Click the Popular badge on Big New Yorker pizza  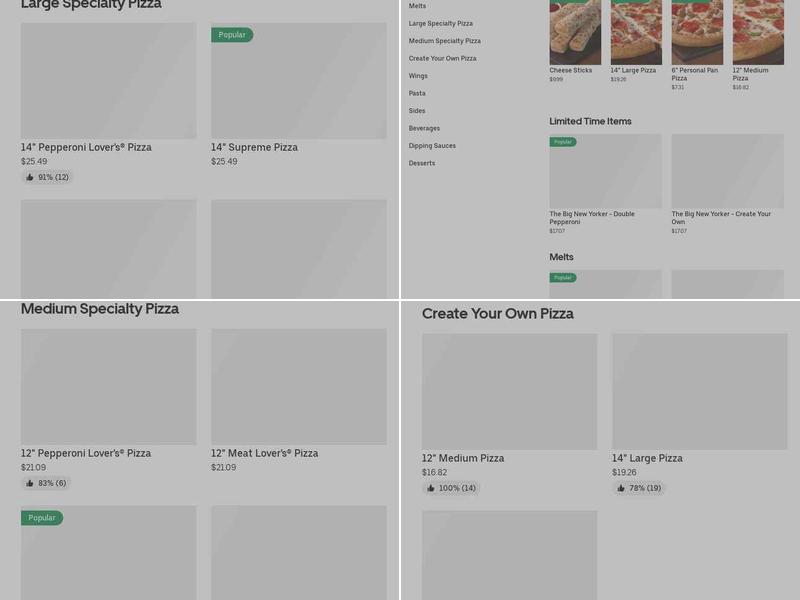pos(564,142)
